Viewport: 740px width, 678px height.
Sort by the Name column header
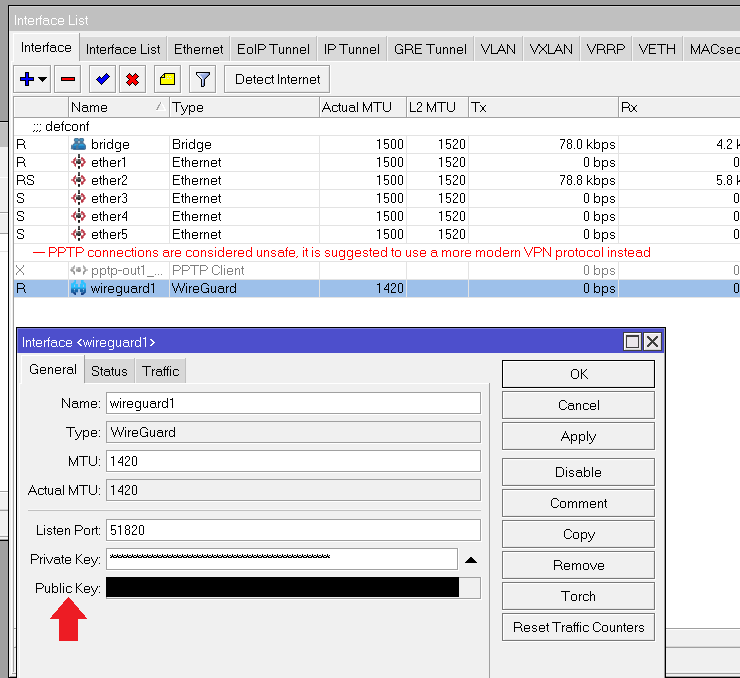(118, 108)
